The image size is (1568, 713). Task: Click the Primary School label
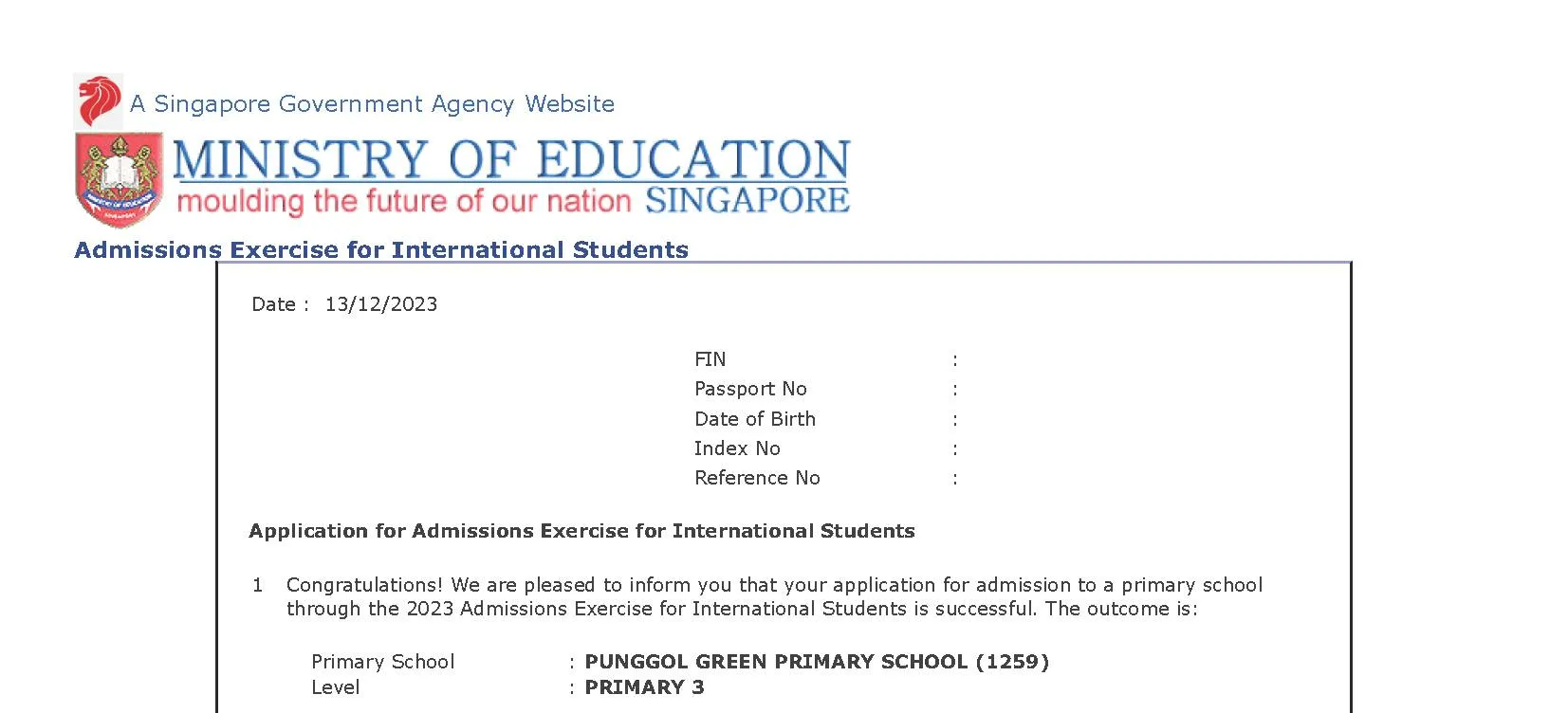click(x=383, y=662)
